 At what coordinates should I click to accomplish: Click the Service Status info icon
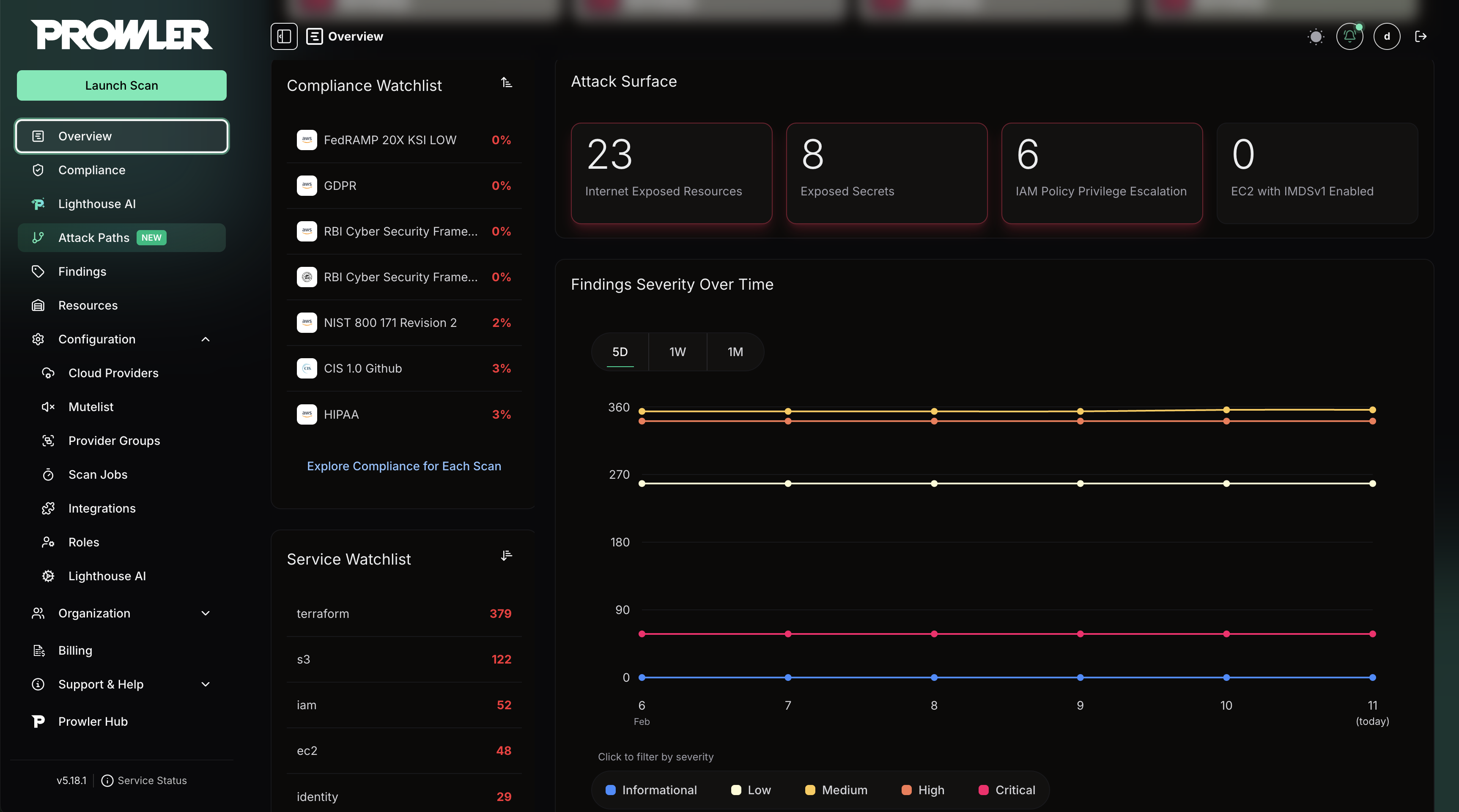(107, 780)
